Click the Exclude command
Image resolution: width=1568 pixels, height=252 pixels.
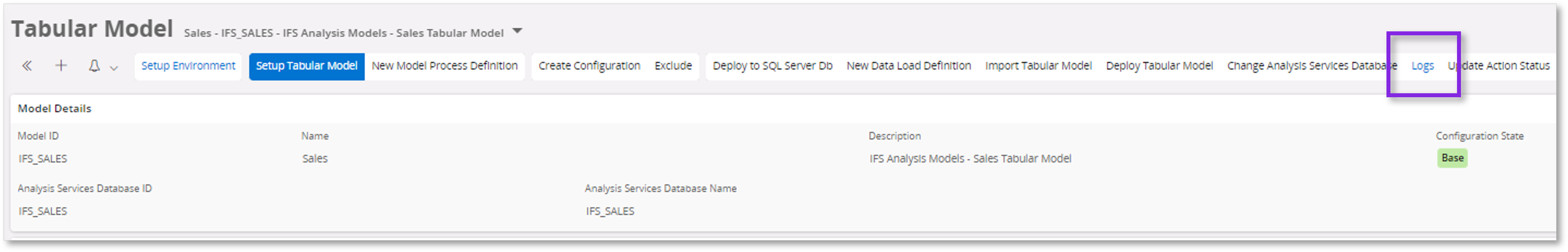tap(673, 66)
